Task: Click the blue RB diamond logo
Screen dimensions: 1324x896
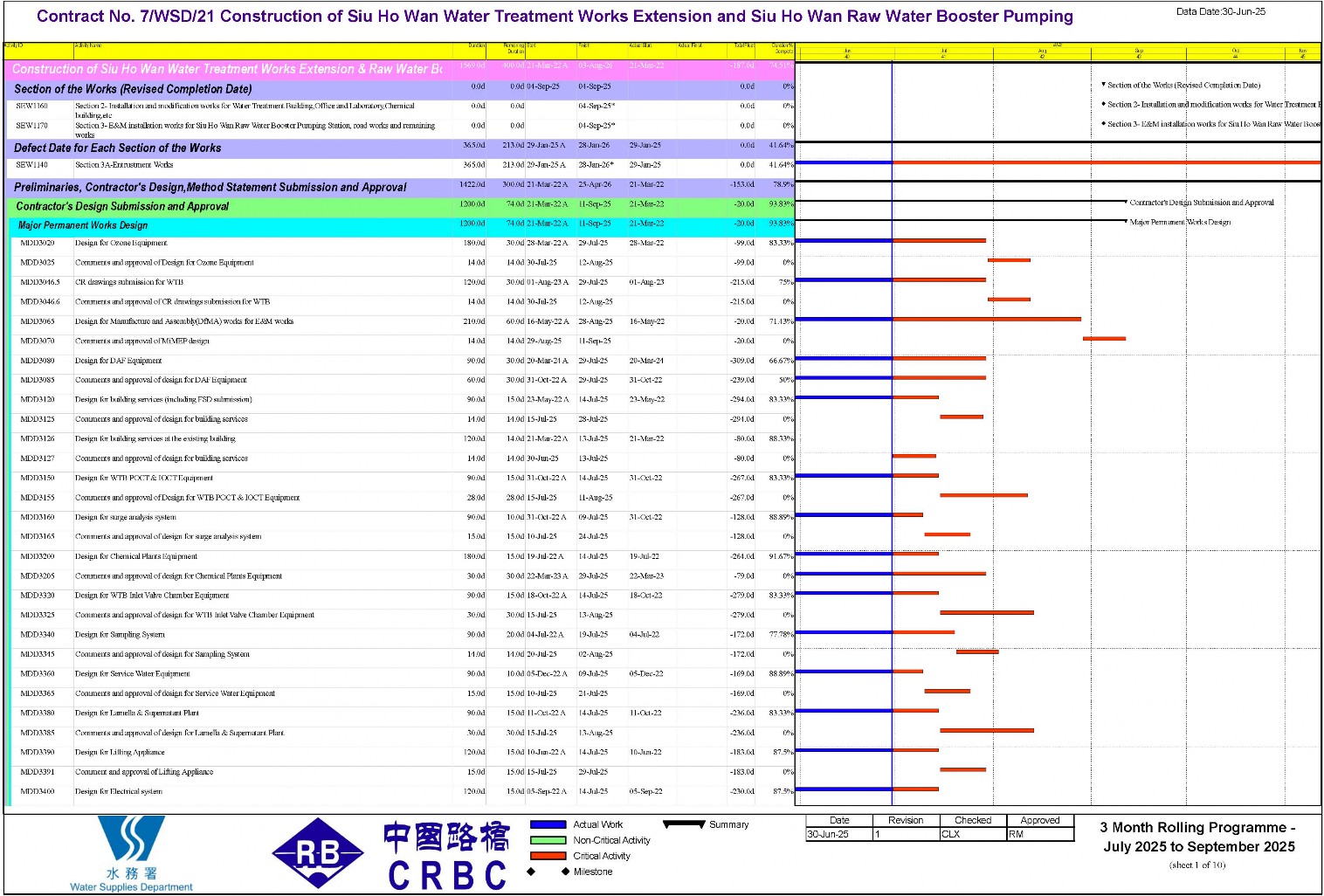Action: click(318, 853)
